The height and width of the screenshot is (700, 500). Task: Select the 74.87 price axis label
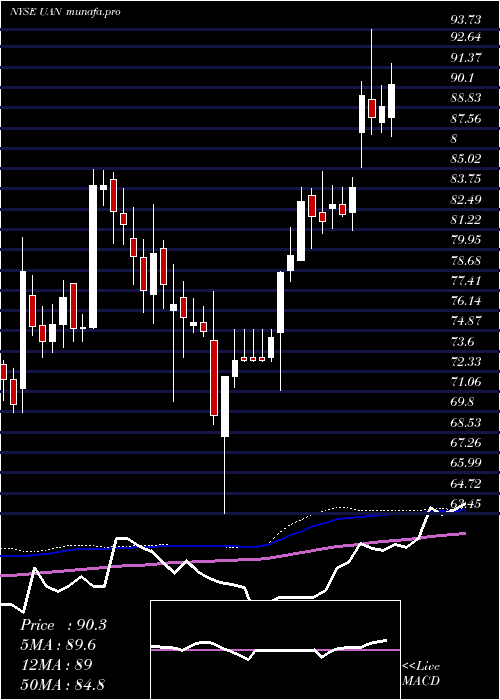tap(466, 321)
